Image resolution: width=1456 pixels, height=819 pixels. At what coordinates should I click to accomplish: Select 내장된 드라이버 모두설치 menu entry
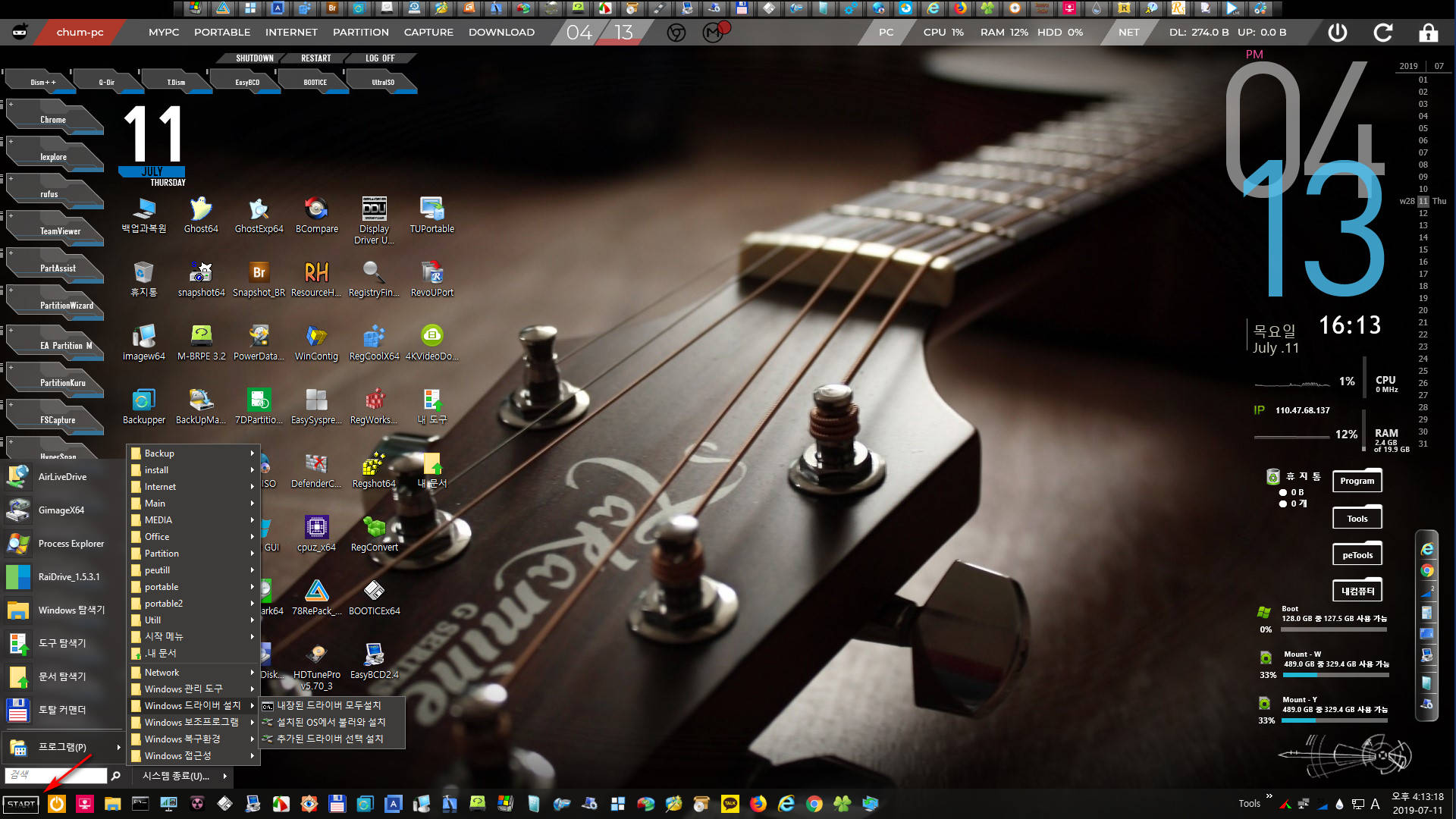[331, 706]
